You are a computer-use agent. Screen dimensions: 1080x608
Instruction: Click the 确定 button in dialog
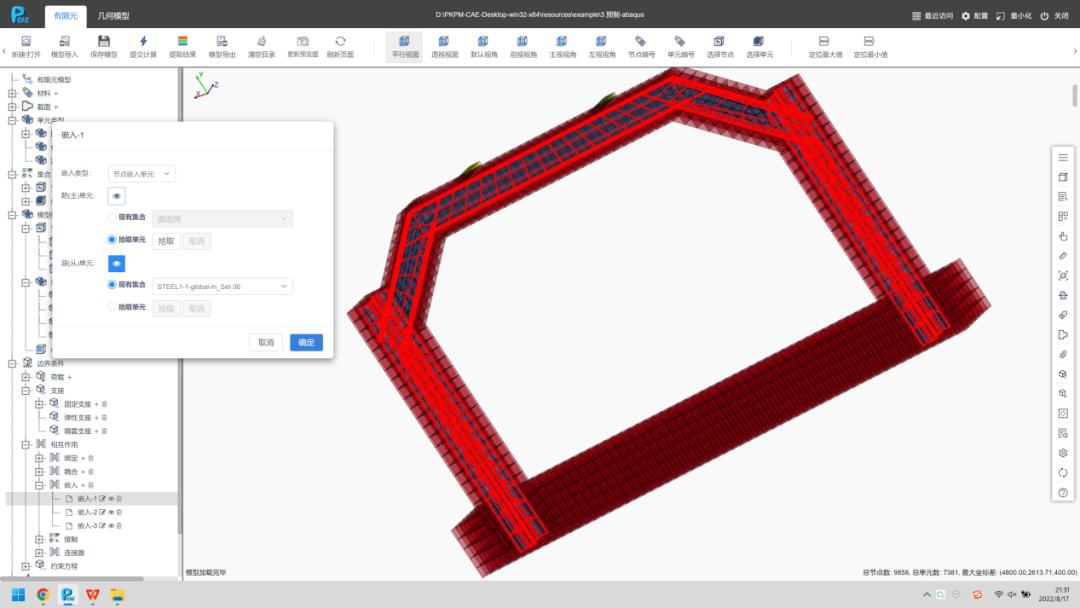click(x=306, y=342)
